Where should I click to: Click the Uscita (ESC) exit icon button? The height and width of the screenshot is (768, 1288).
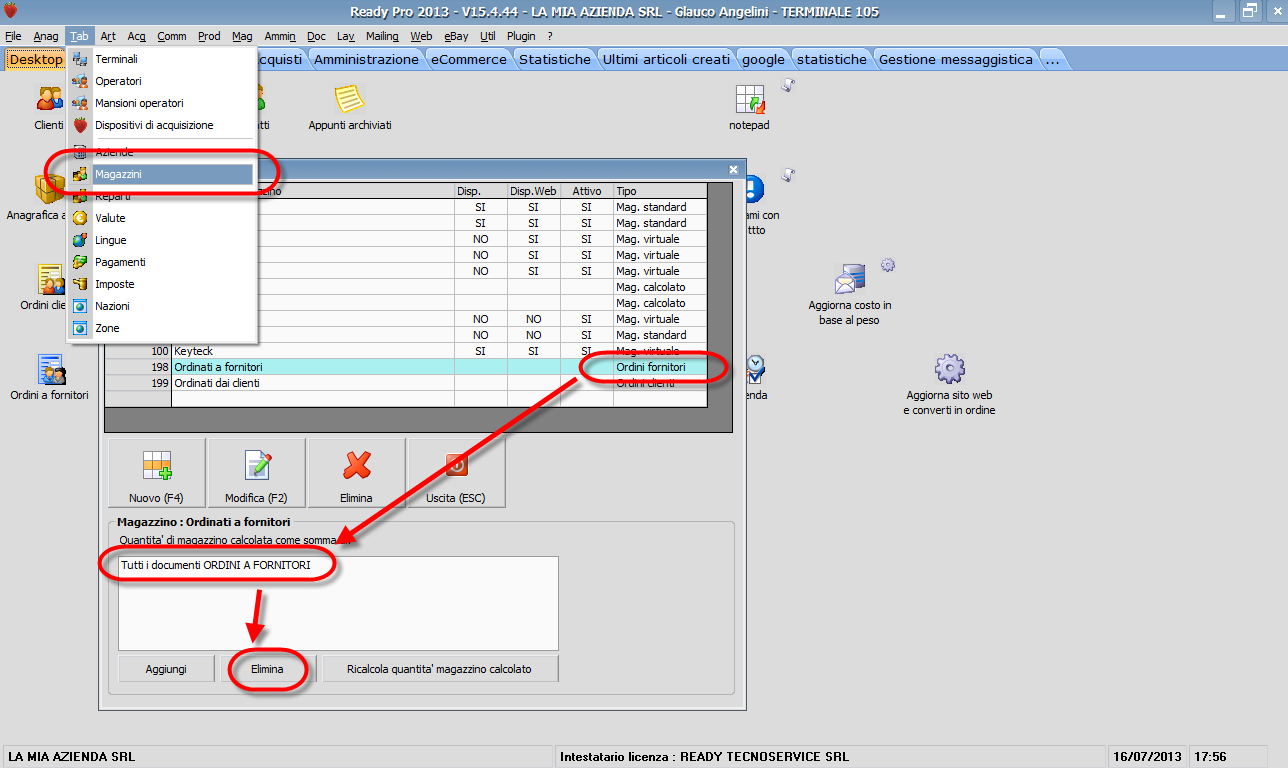tap(457, 473)
